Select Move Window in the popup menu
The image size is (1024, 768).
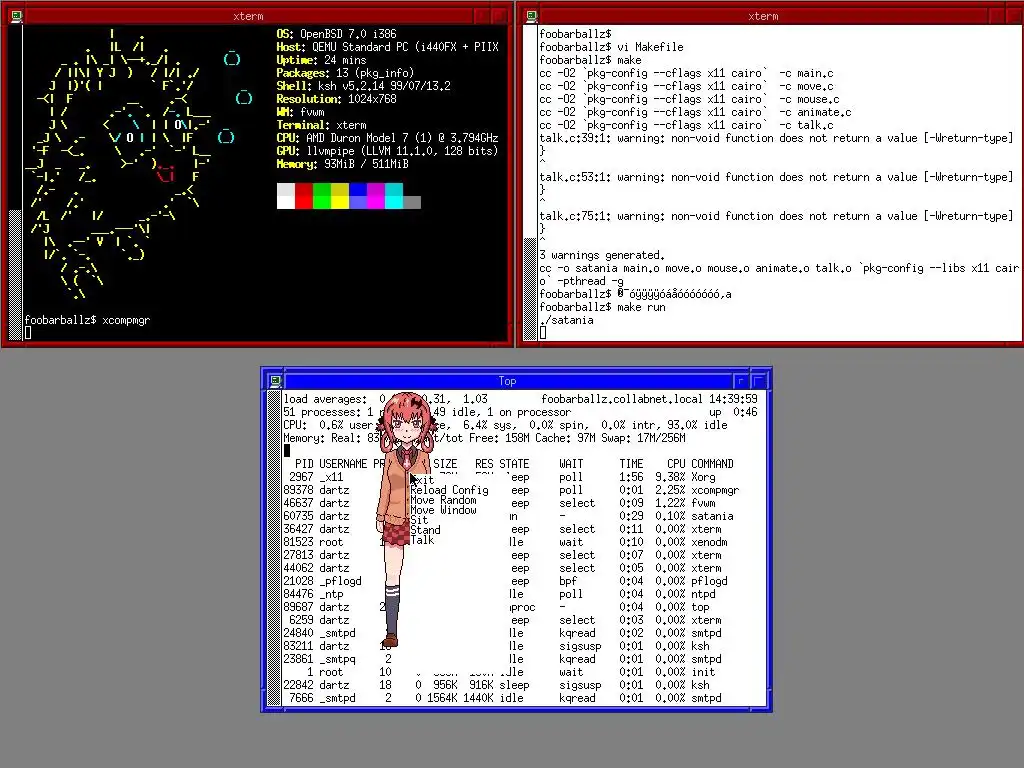443,510
